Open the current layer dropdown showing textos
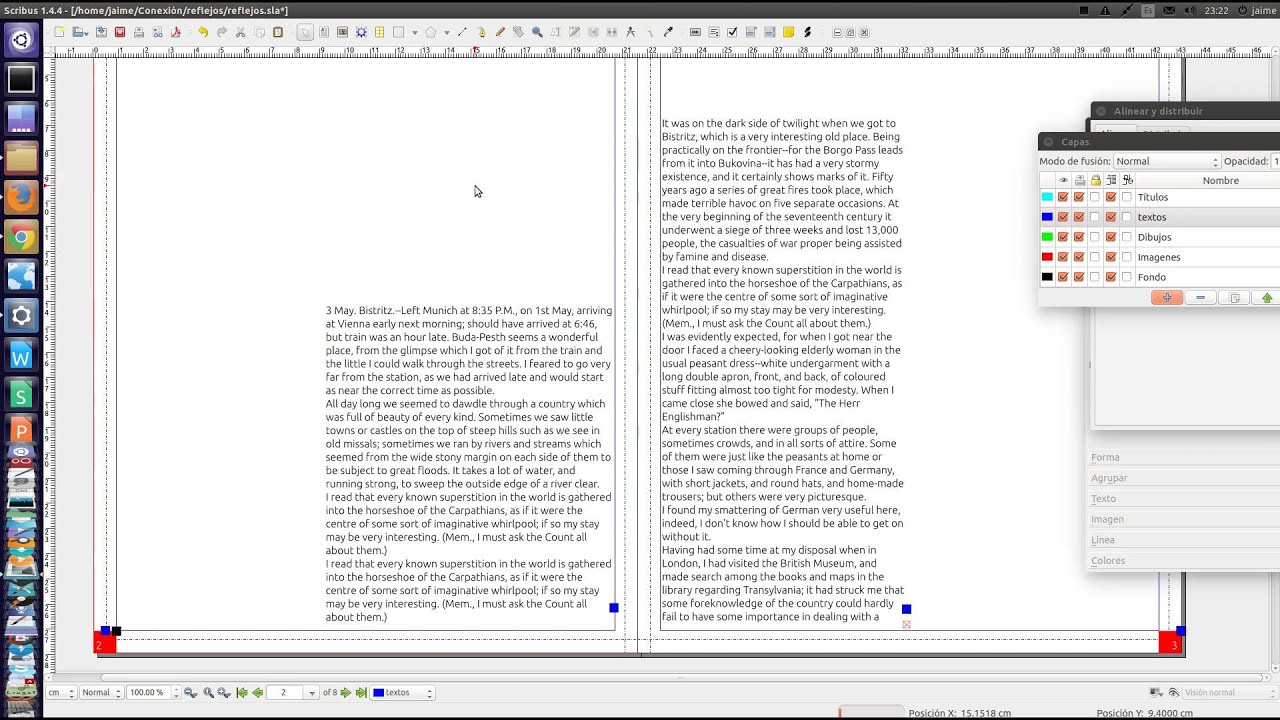The width and height of the screenshot is (1280, 720). click(x=403, y=692)
